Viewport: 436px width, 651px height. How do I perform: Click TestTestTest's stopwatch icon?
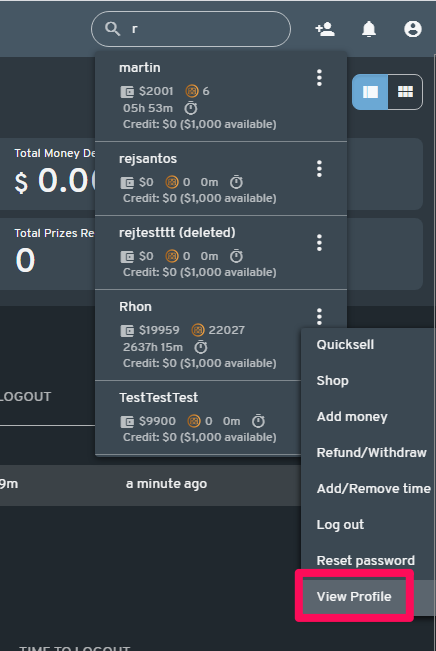pyautogui.click(x=258, y=421)
